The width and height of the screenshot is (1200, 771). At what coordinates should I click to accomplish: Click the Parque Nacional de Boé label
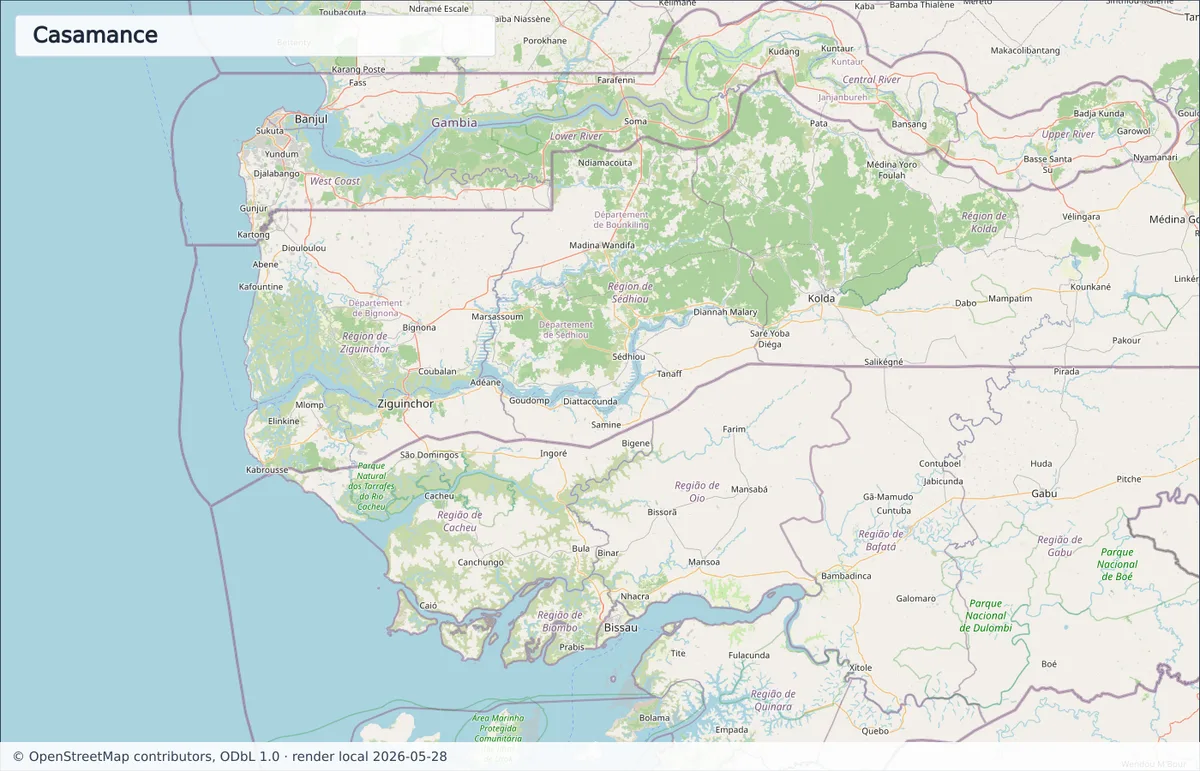1117,564
